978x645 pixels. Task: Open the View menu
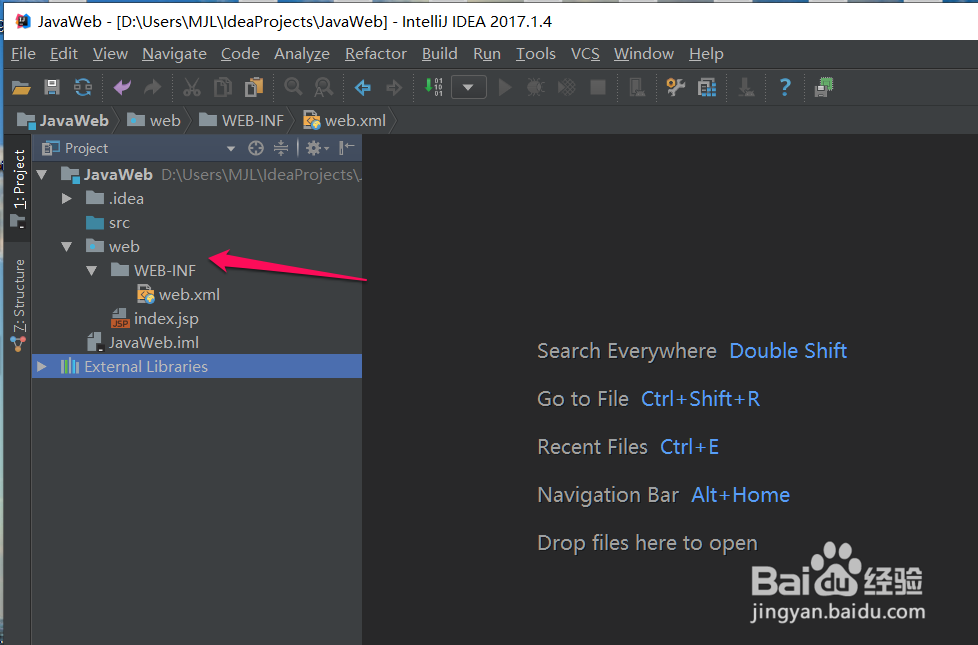pos(110,54)
